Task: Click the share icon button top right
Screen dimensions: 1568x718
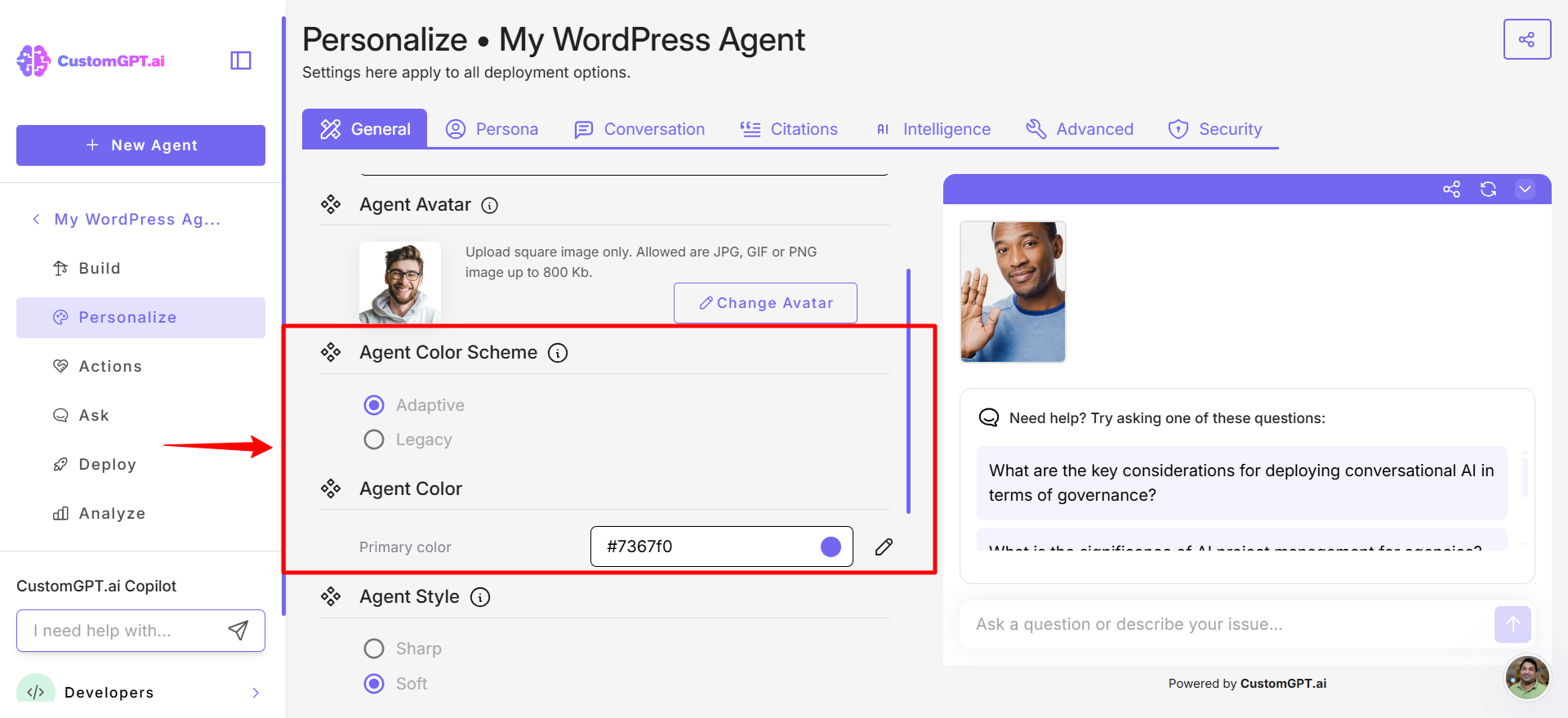Action: pos(1527,39)
